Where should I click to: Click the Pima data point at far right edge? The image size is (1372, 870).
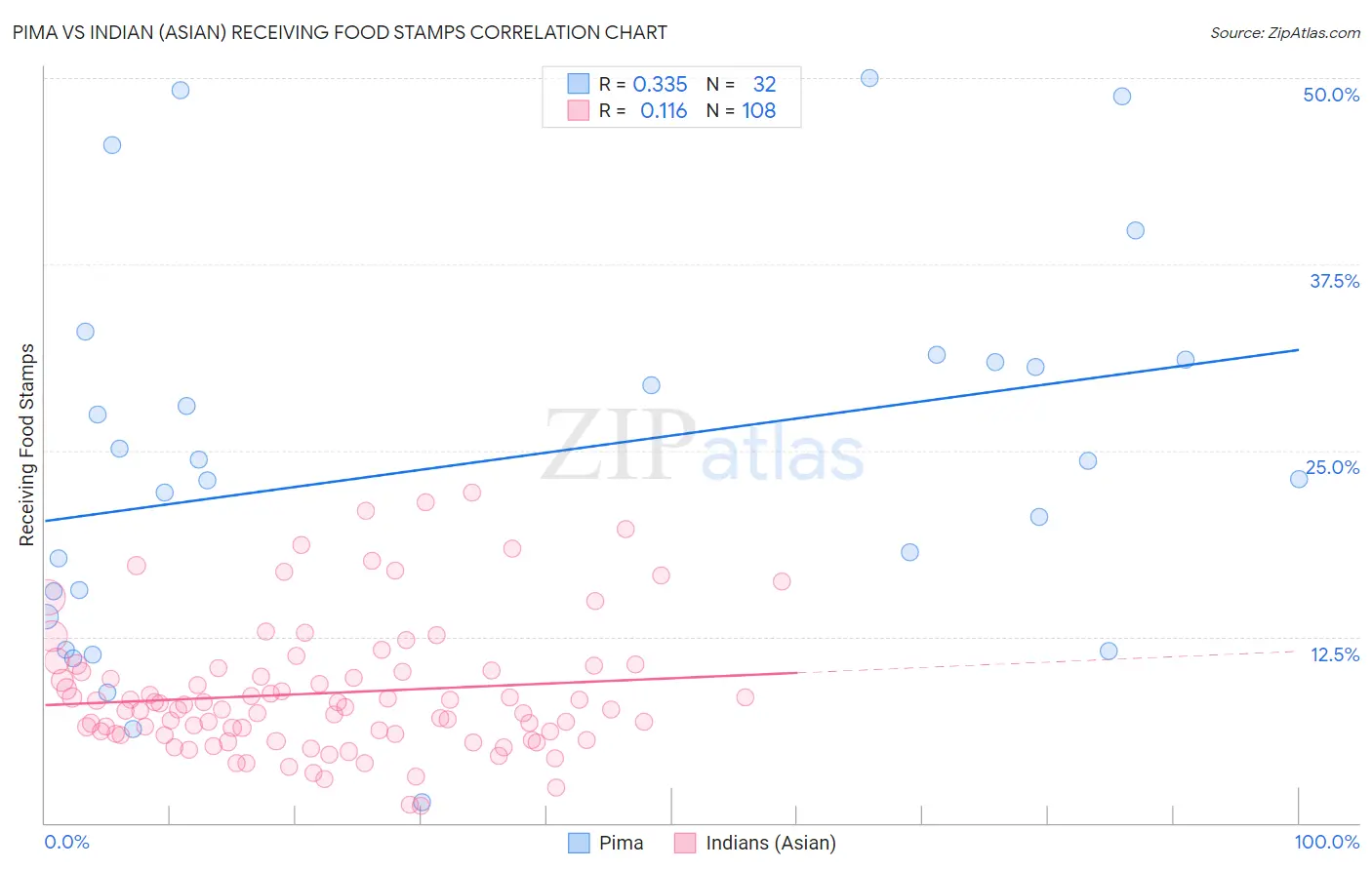click(x=1299, y=479)
